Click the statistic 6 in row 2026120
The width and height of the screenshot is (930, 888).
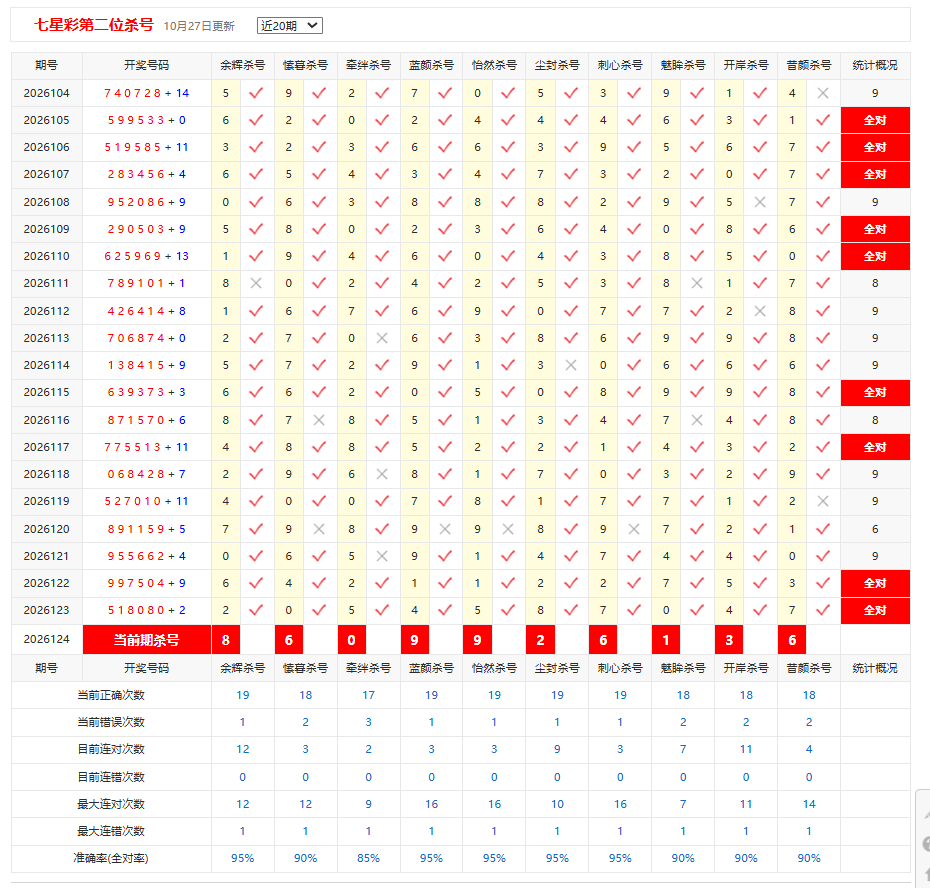click(875, 529)
